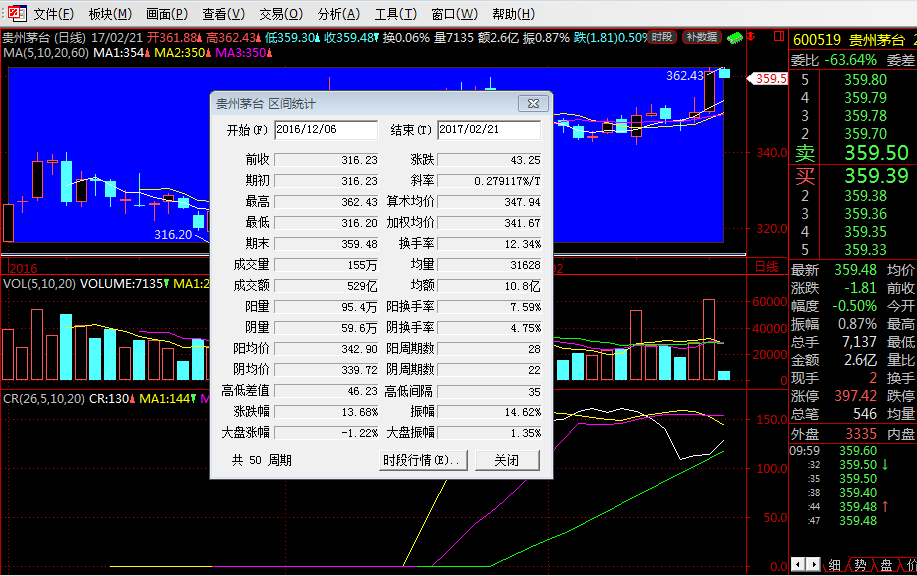Click the sell level 3 price 359.78

click(865, 116)
